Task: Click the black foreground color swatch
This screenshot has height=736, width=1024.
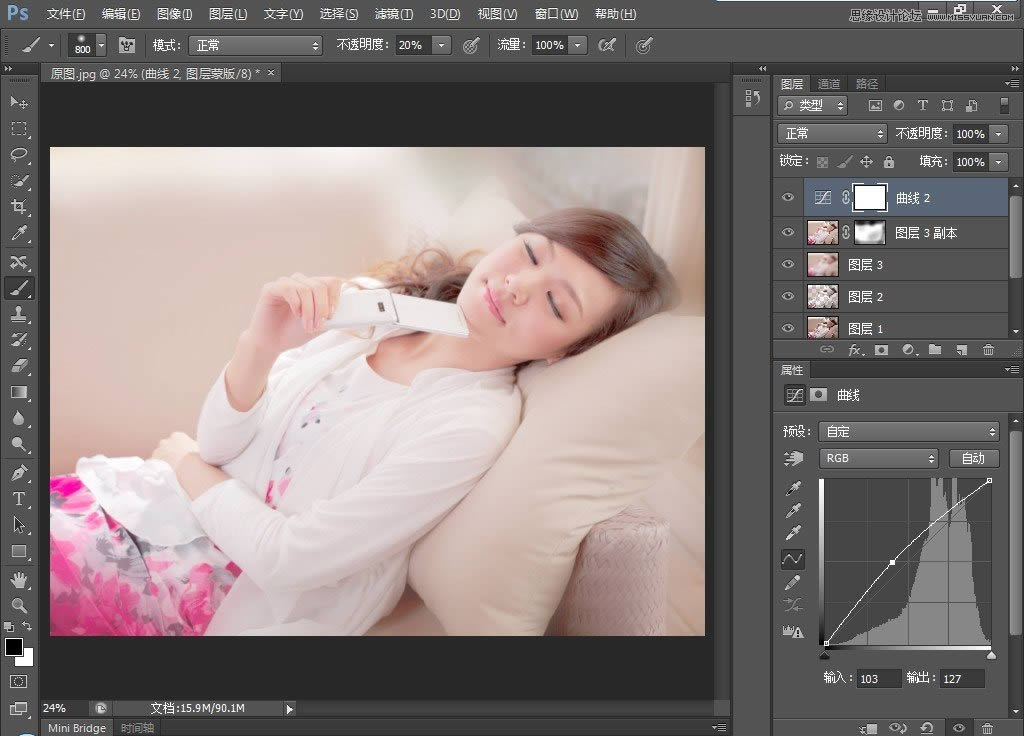Action: (x=14, y=647)
